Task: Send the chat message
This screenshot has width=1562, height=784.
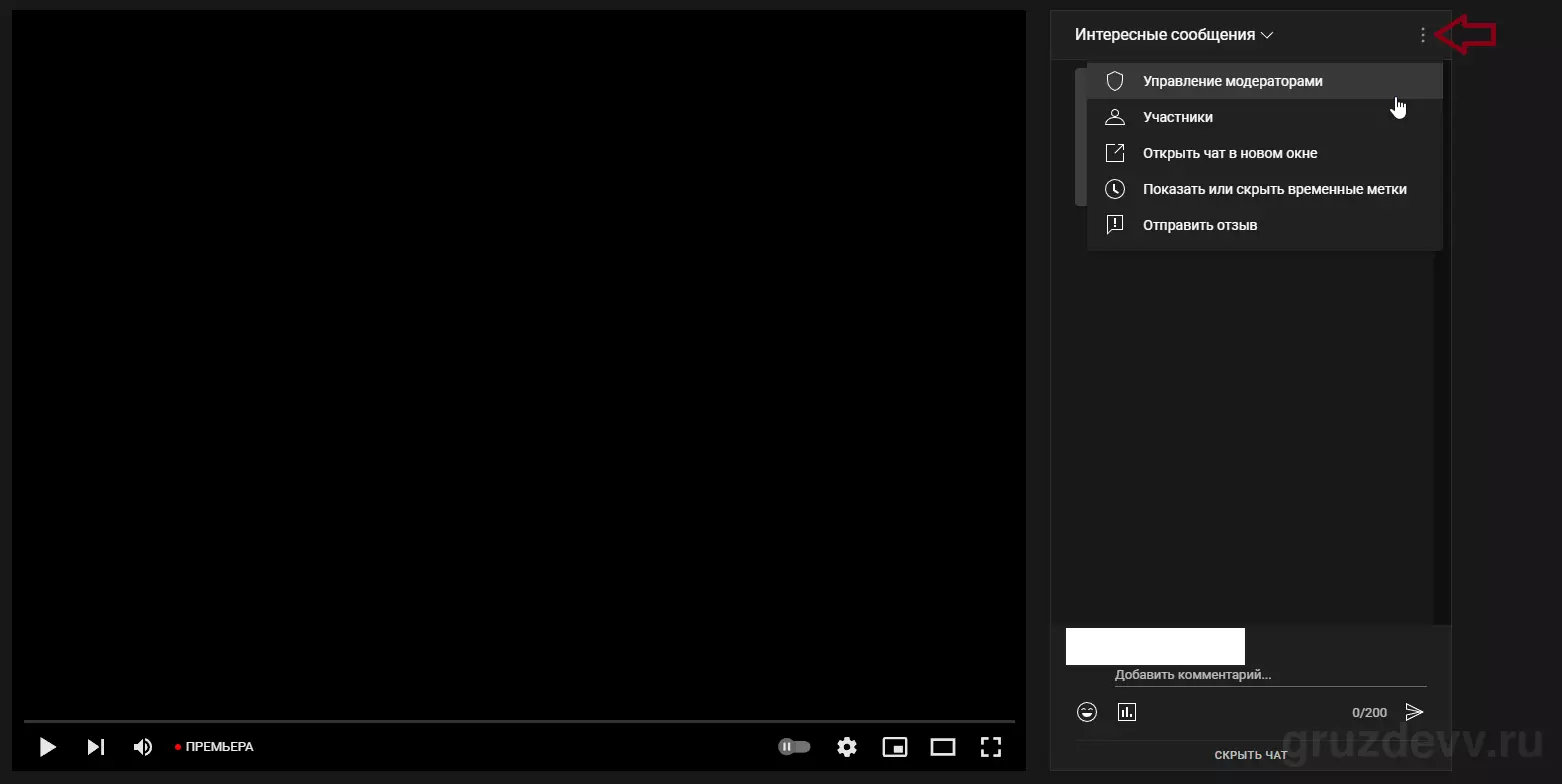Action: pos(1414,712)
